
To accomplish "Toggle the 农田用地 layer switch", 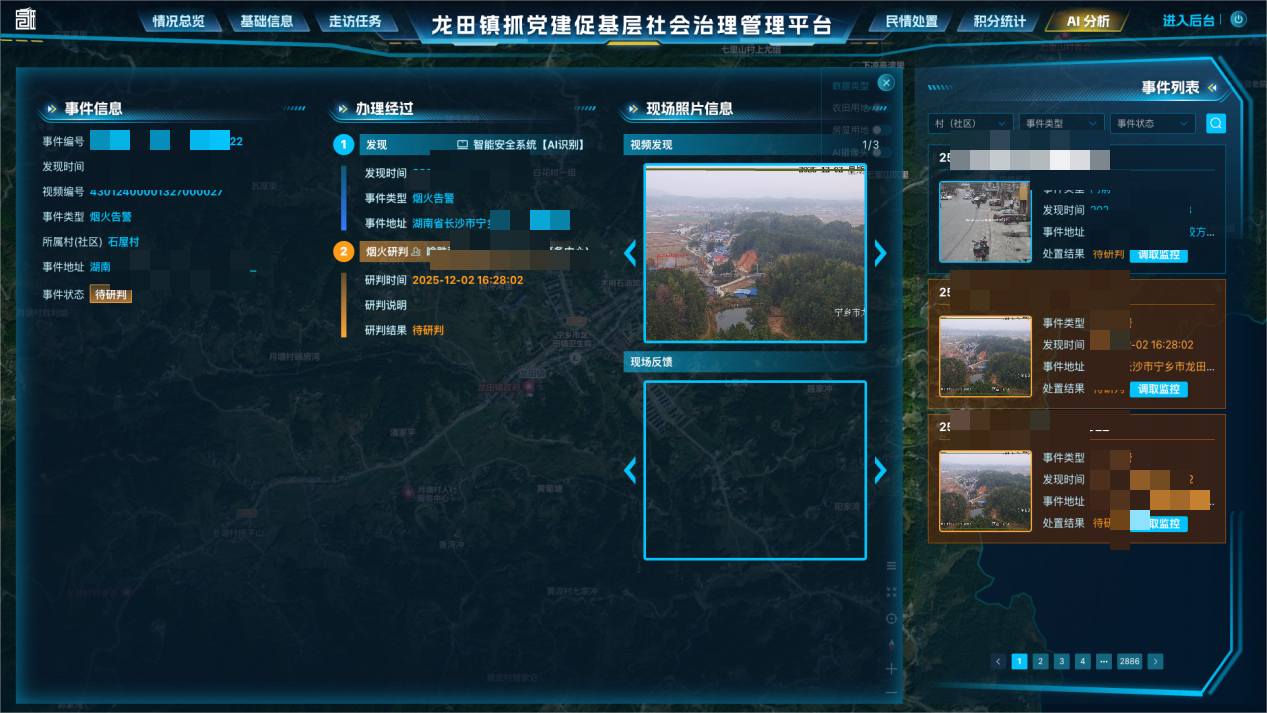I will (880, 107).
